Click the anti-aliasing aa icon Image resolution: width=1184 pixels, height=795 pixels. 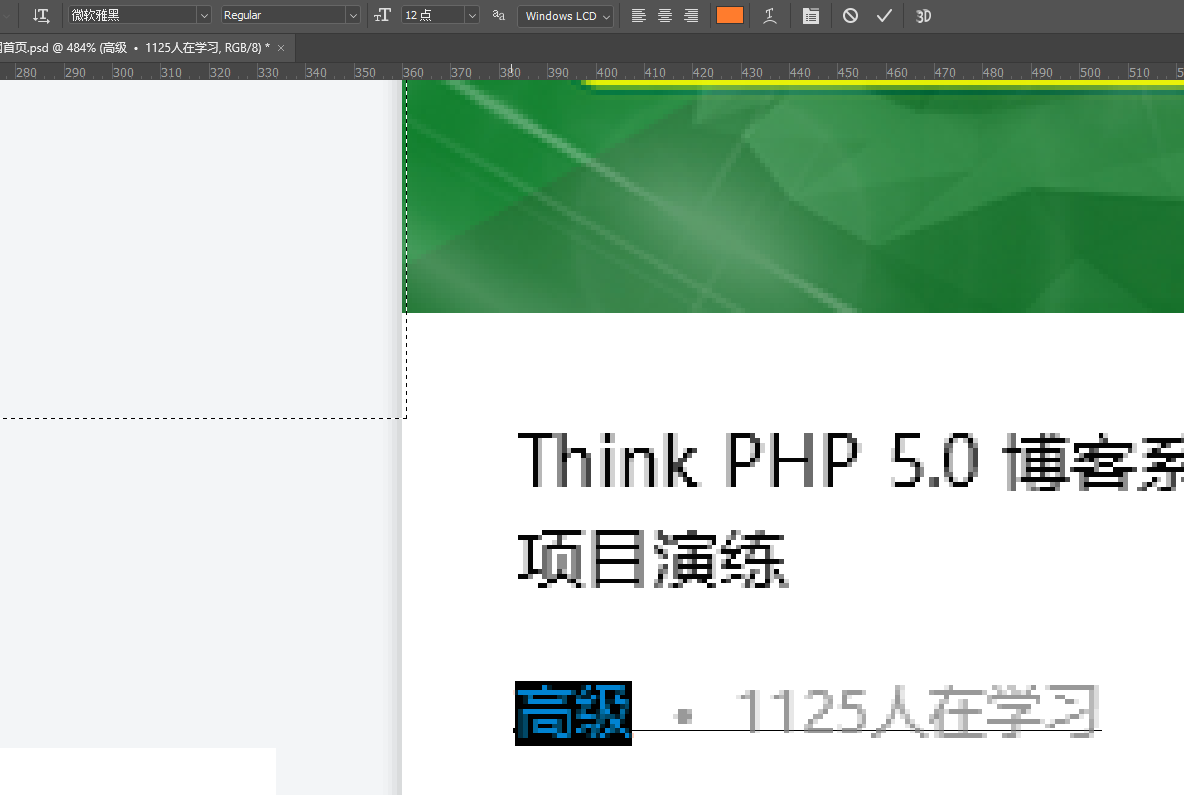(x=498, y=15)
